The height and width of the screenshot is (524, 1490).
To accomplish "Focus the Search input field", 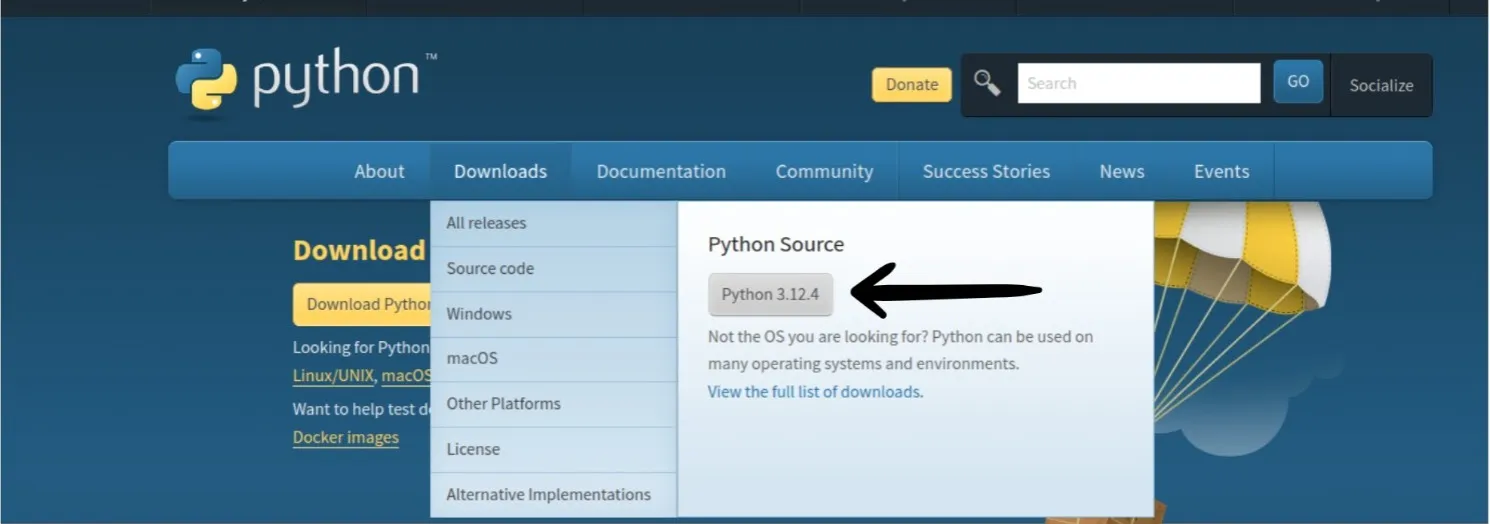I will click(1139, 83).
